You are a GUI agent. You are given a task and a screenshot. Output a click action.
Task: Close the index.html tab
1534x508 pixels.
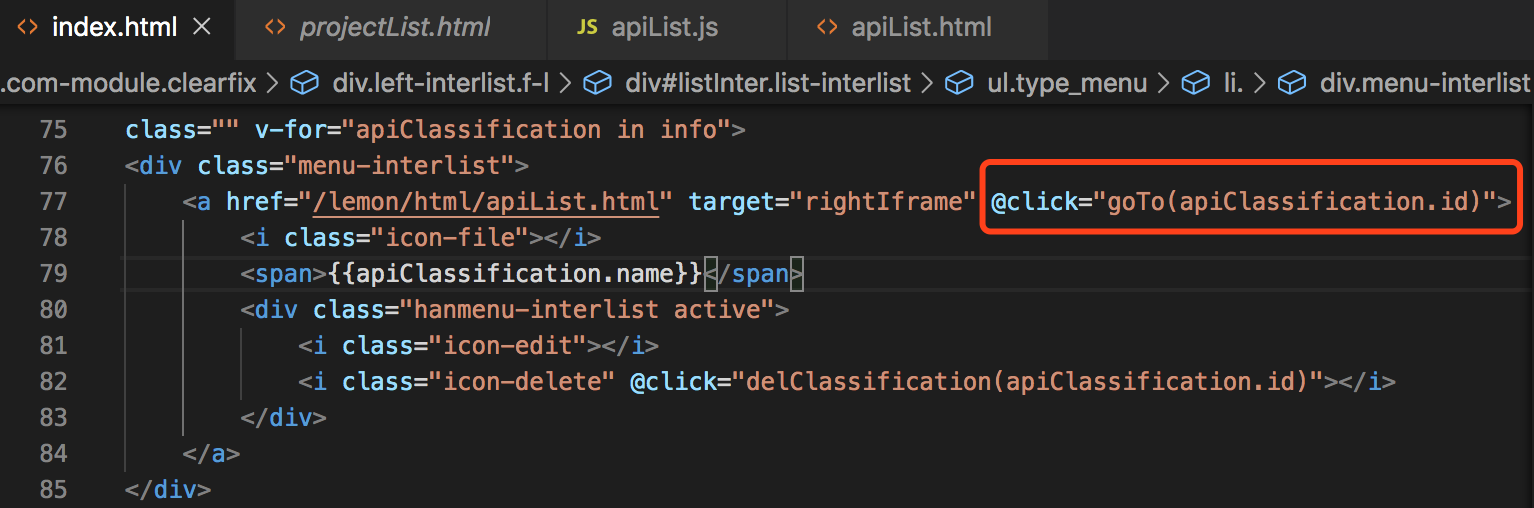pos(201,27)
